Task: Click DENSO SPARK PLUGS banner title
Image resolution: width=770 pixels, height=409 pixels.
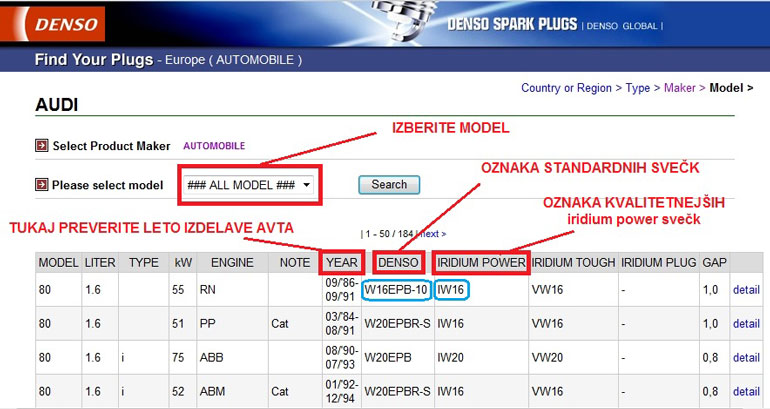Action: click(x=512, y=24)
